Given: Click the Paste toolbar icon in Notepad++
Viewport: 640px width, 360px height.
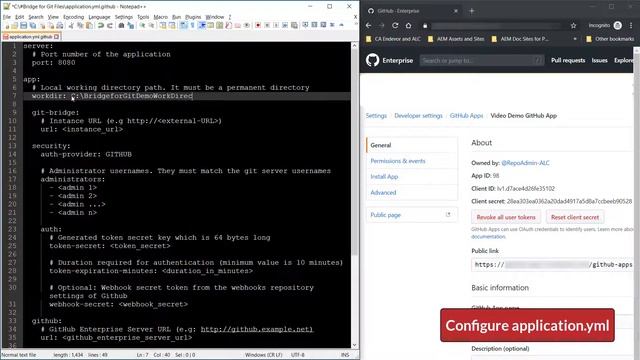Looking at the screenshot, I should pos(89,25).
